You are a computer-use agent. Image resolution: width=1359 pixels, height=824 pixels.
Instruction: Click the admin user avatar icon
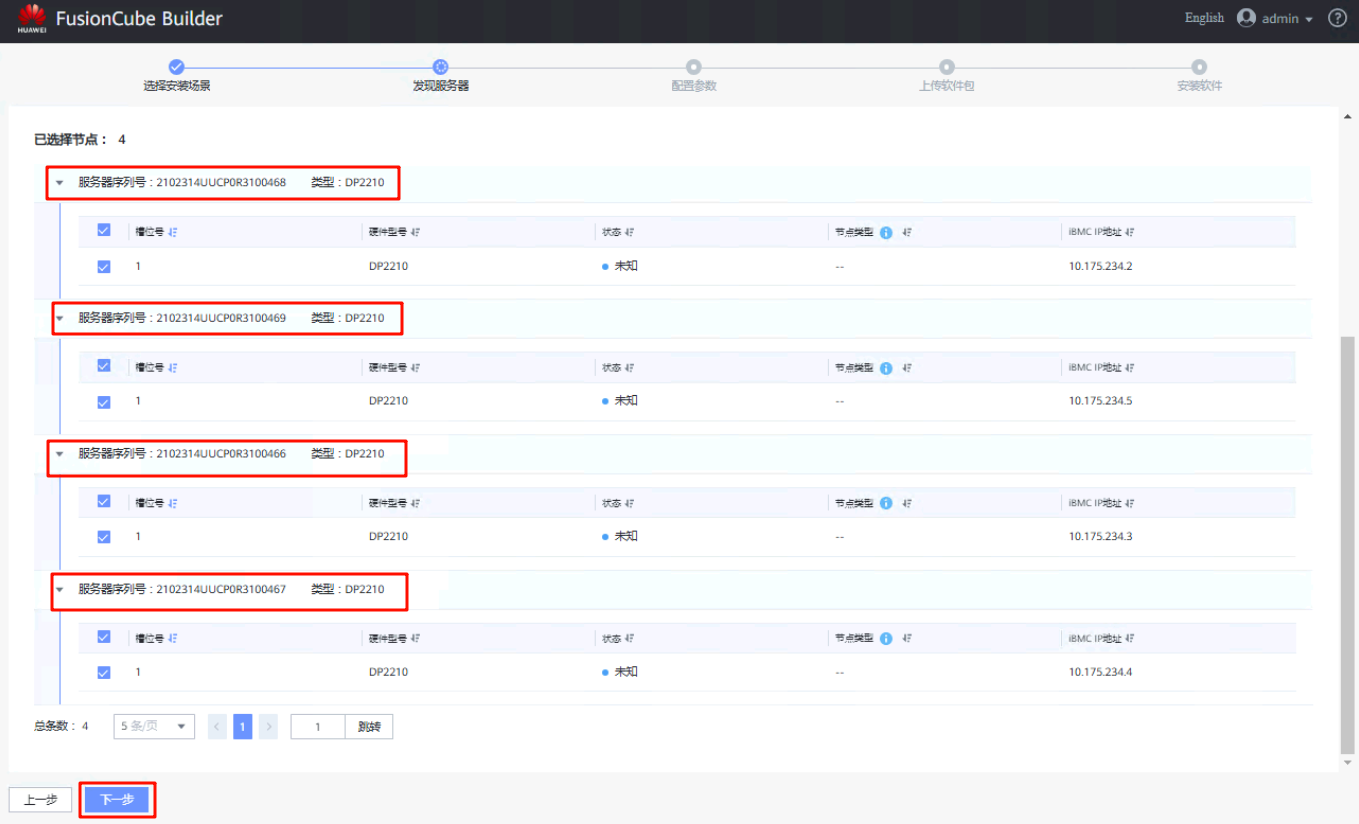tap(1246, 18)
